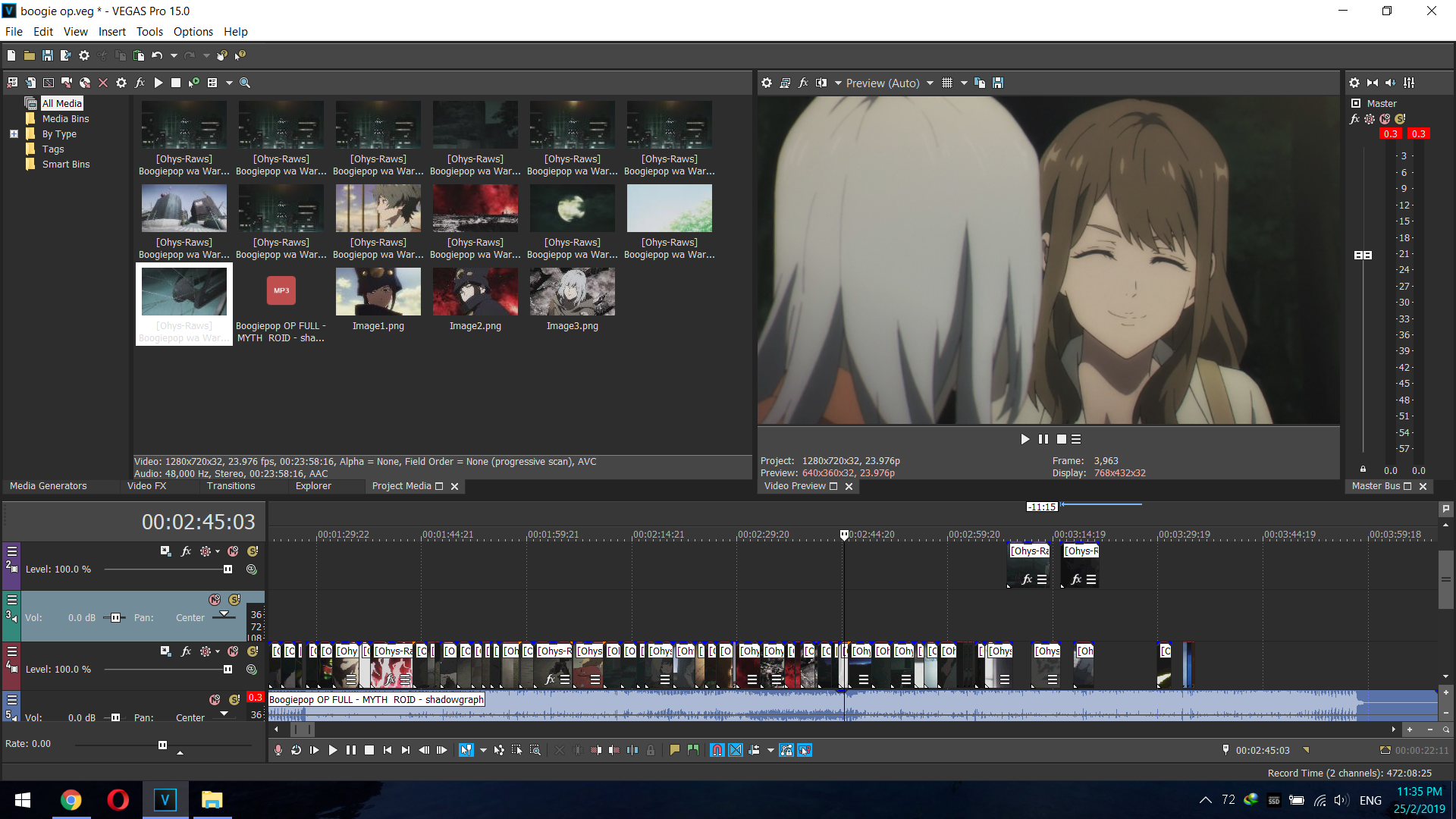Viewport: 1456px width, 819px height.
Task: Click the Extract Audio from CD icon
Action: (x=85, y=83)
